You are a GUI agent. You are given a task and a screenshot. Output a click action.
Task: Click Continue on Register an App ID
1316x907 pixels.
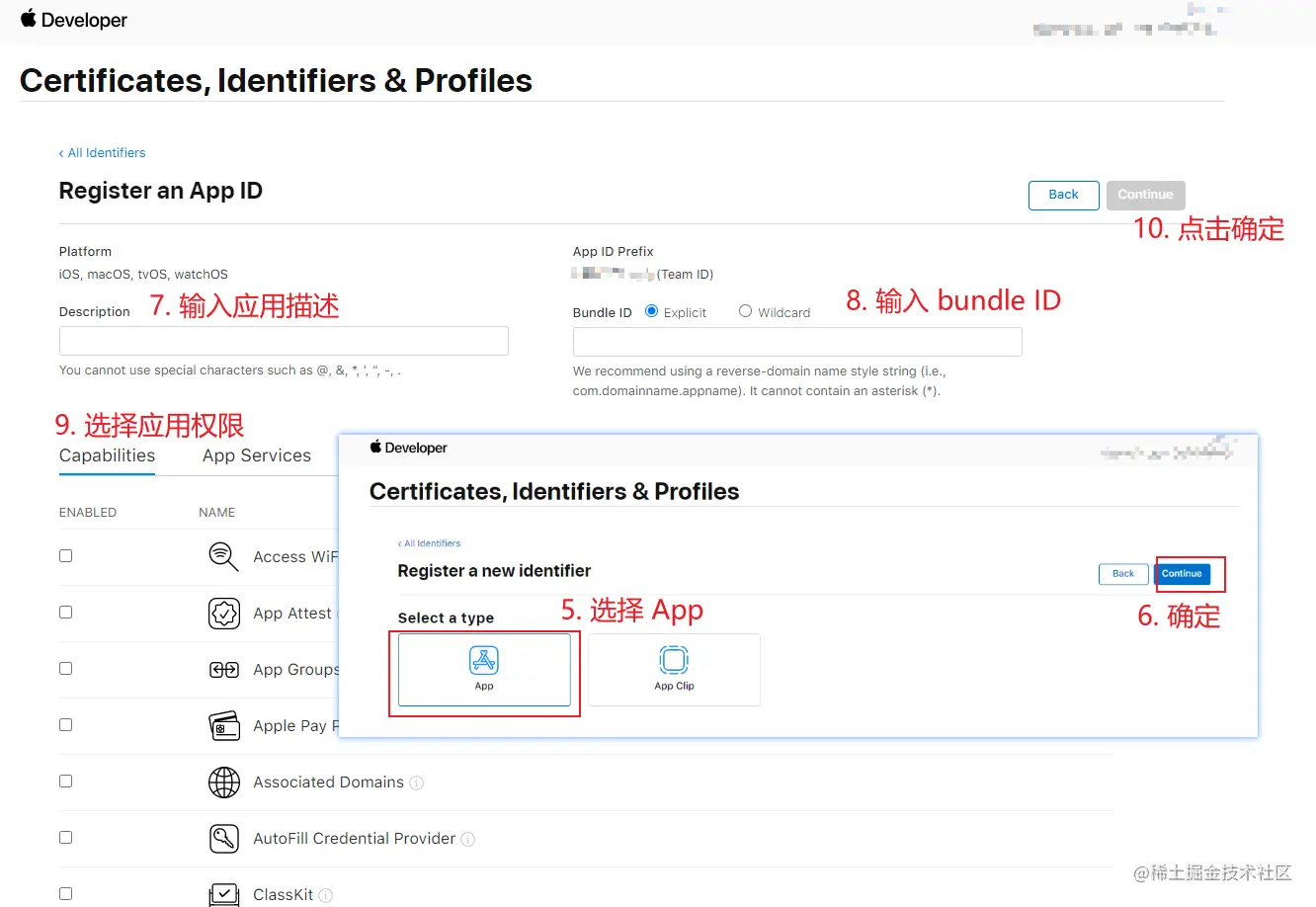coord(1146,195)
